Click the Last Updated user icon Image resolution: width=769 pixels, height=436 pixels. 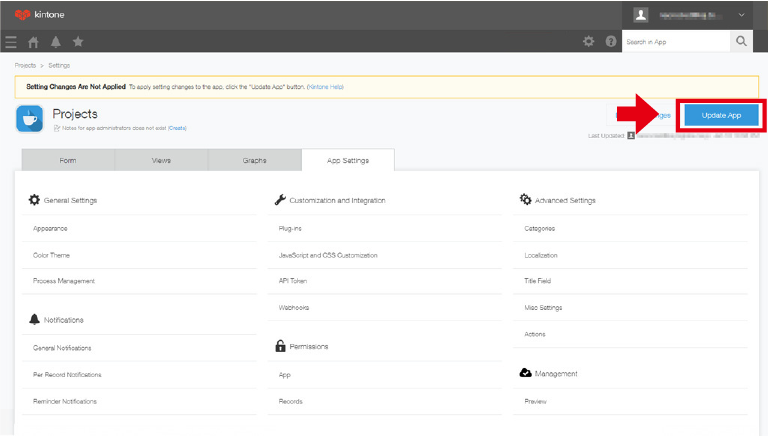click(631, 135)
